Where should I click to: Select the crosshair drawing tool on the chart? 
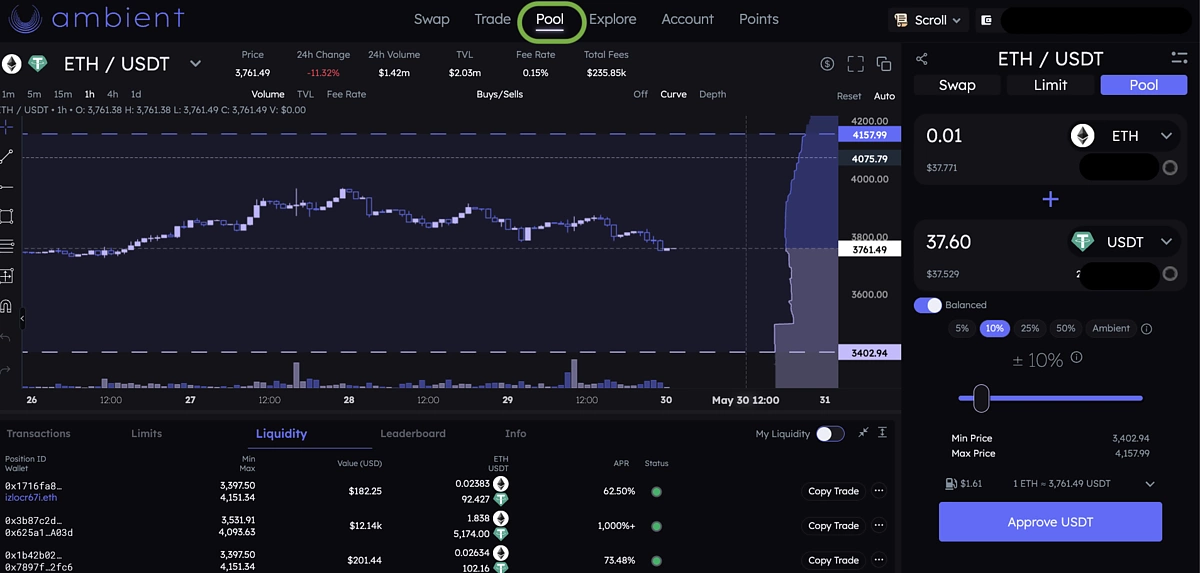(x=7, y=127)
